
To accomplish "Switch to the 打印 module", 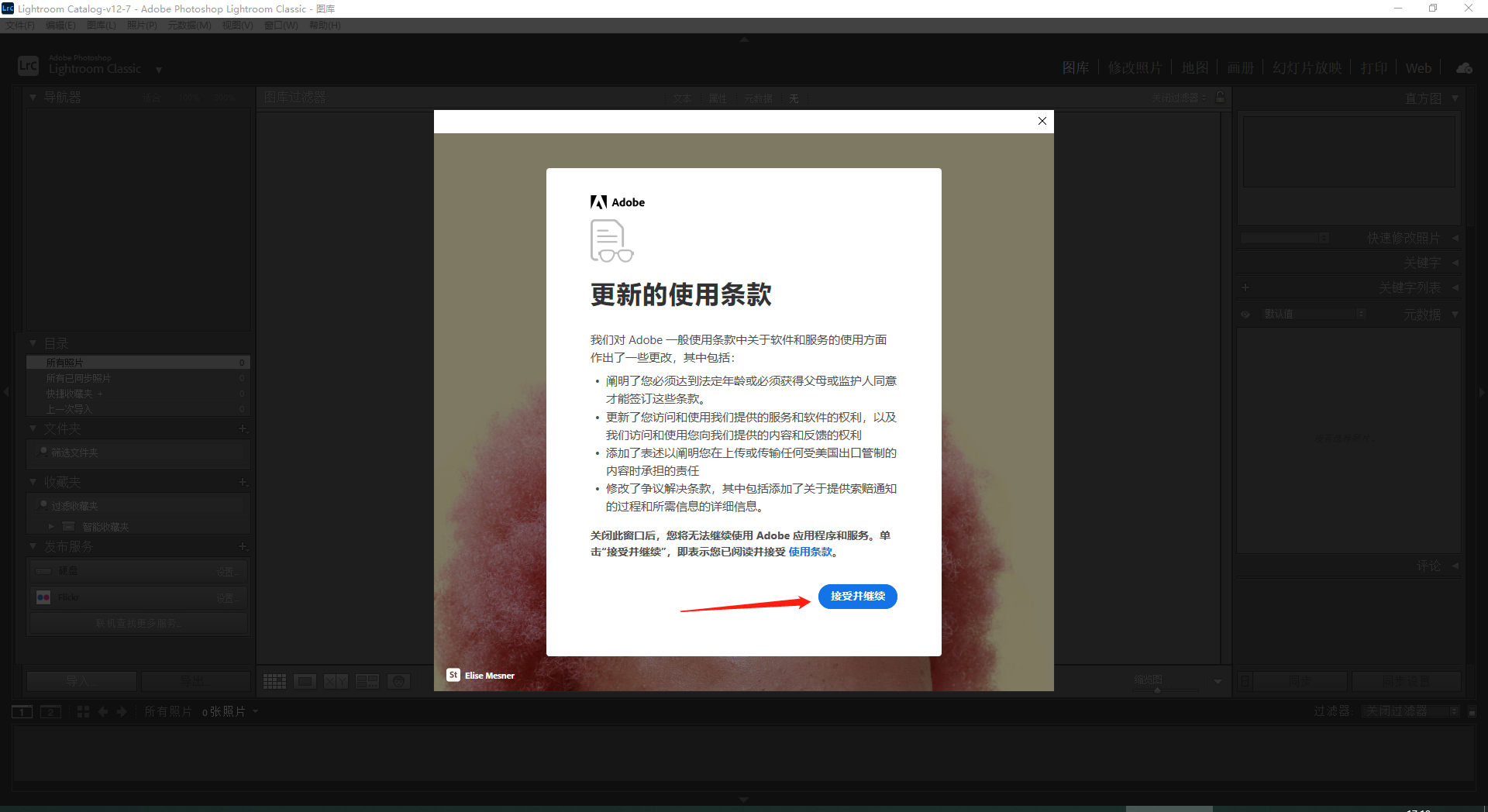I will click(x=1374, y=68).
